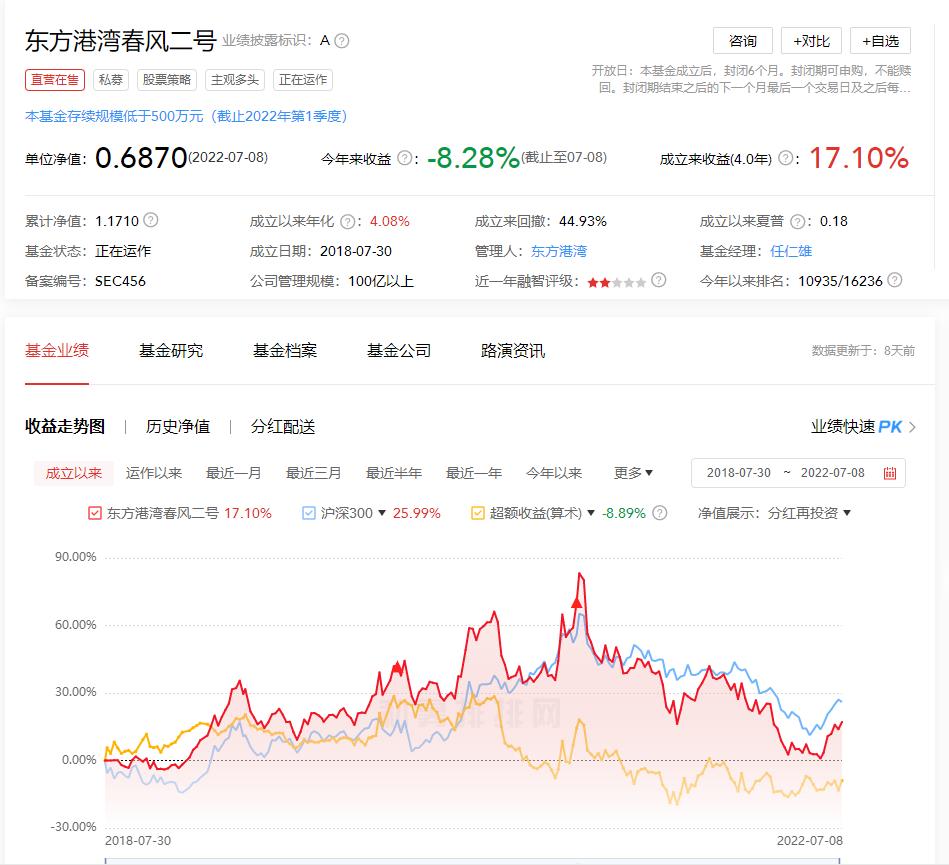Screen dimensions: 949x865
Task: Click help icon next to 成立以来年化
Action: tap(347, 222)
